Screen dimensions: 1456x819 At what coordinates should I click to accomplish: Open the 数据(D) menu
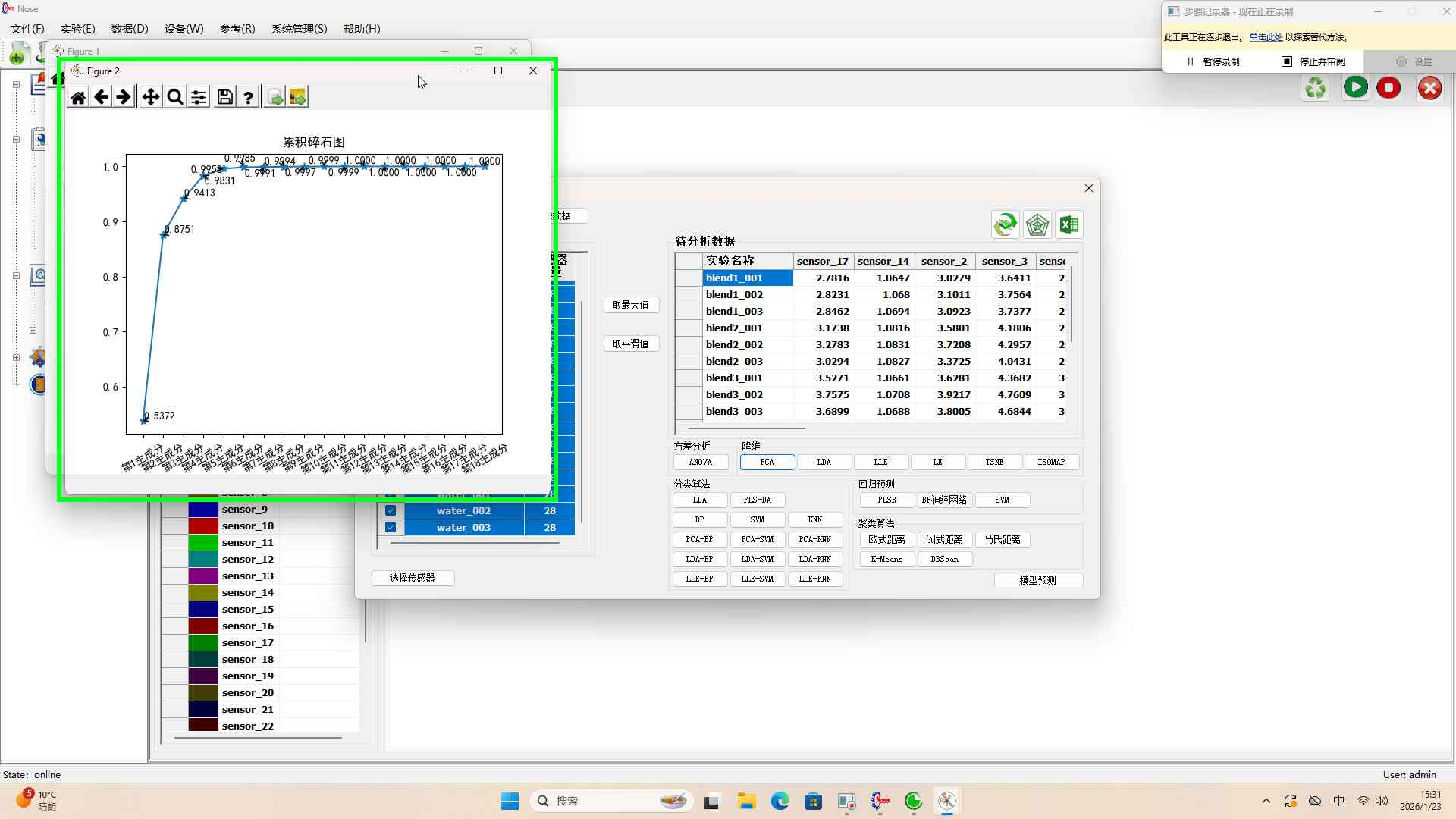130,29
